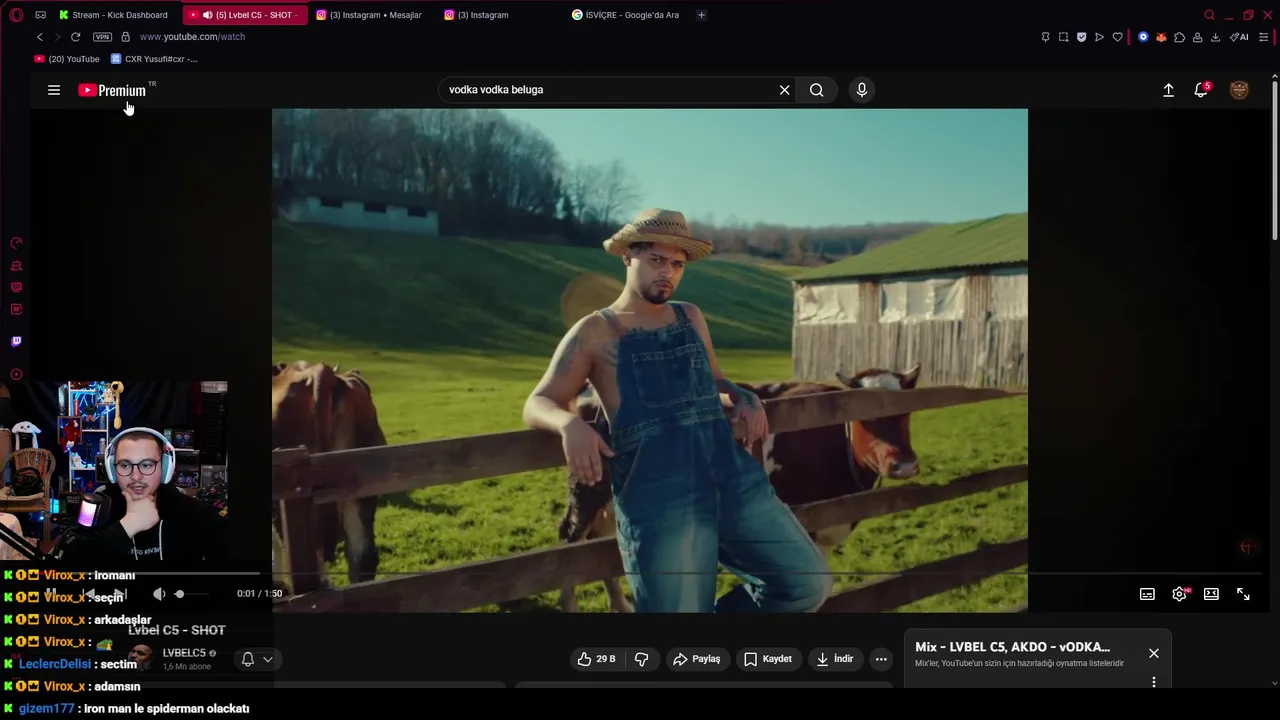
Task: Open the account avatar menu
Action: (x=1239, y=90)
